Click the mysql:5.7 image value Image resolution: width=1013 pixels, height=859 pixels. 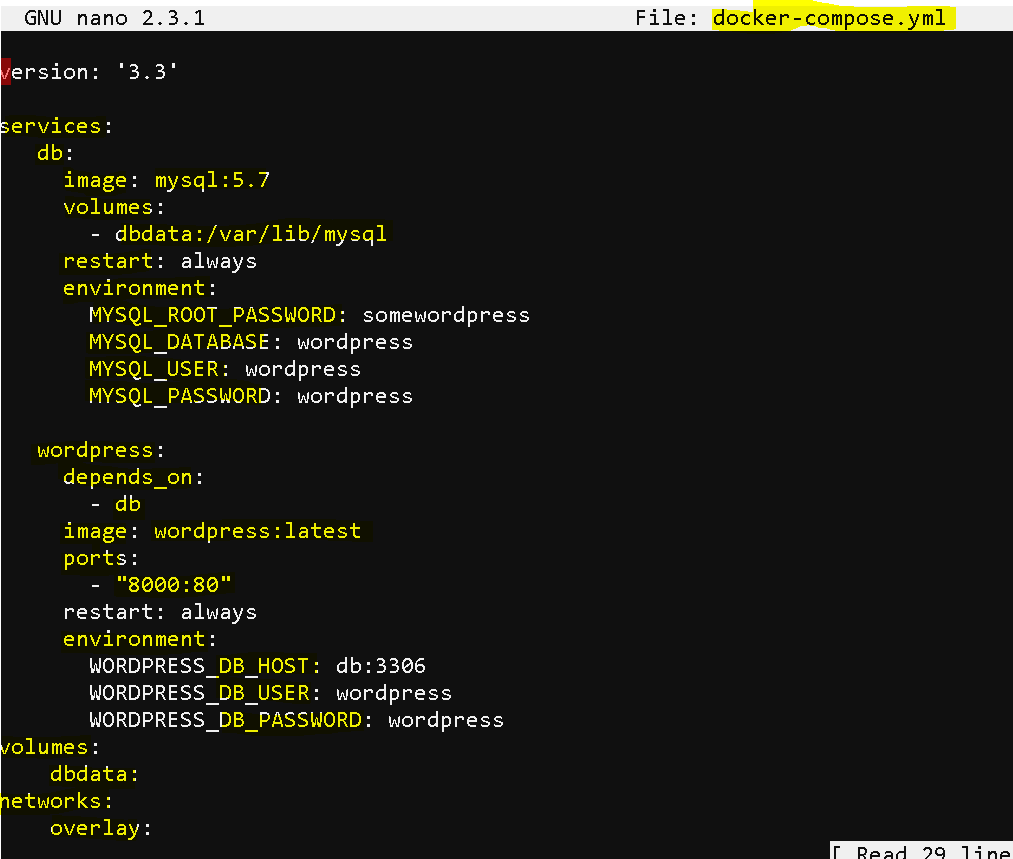point(212,180)
